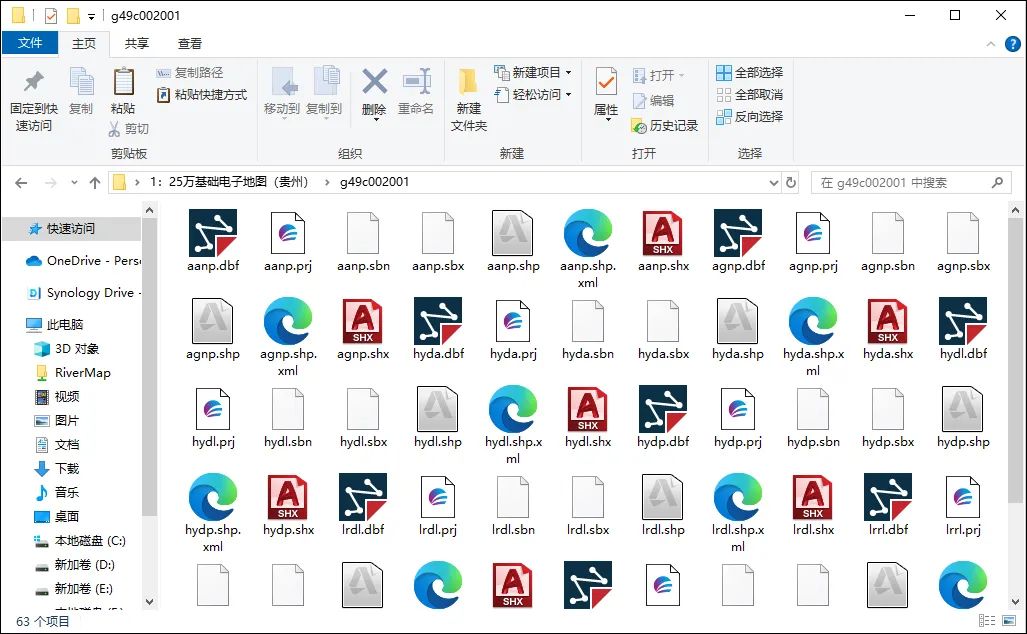Select Quick Access (快速访问) in the sidebar
The height and width of the screenshot is (634, 1027).
click(71, 229)
